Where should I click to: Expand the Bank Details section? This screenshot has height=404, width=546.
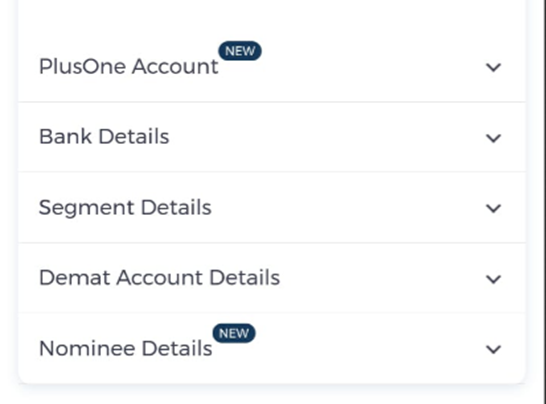coord(272,137)
